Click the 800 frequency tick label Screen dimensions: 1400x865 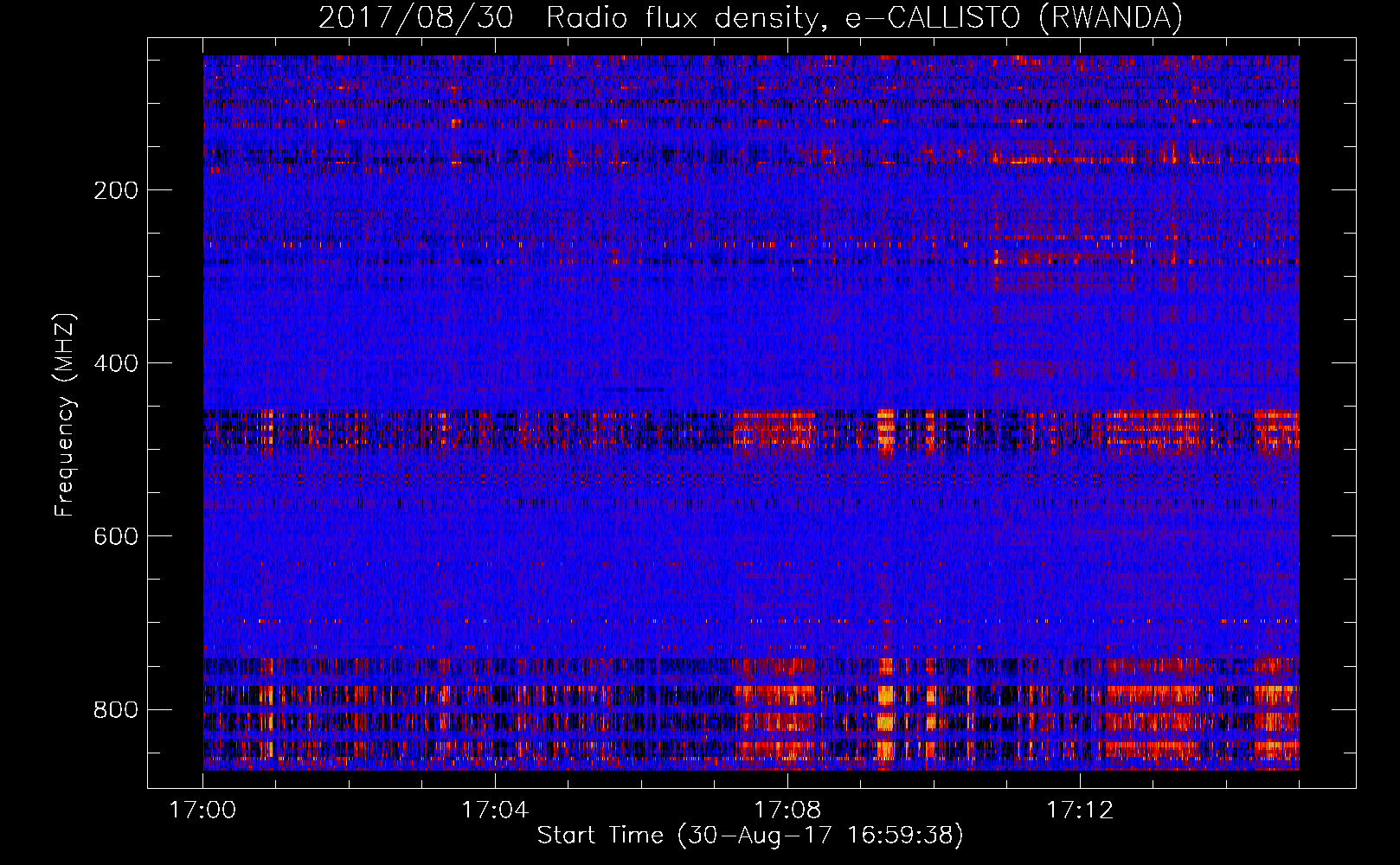[x=115, y=709]
